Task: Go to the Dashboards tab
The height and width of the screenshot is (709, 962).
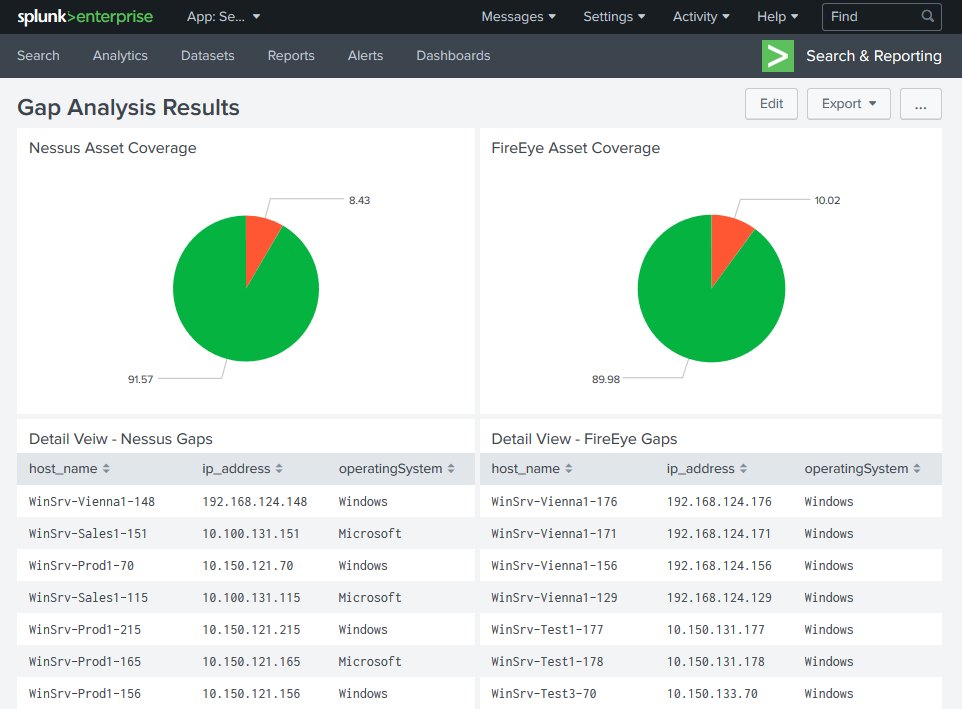Action: click(453, 56)
